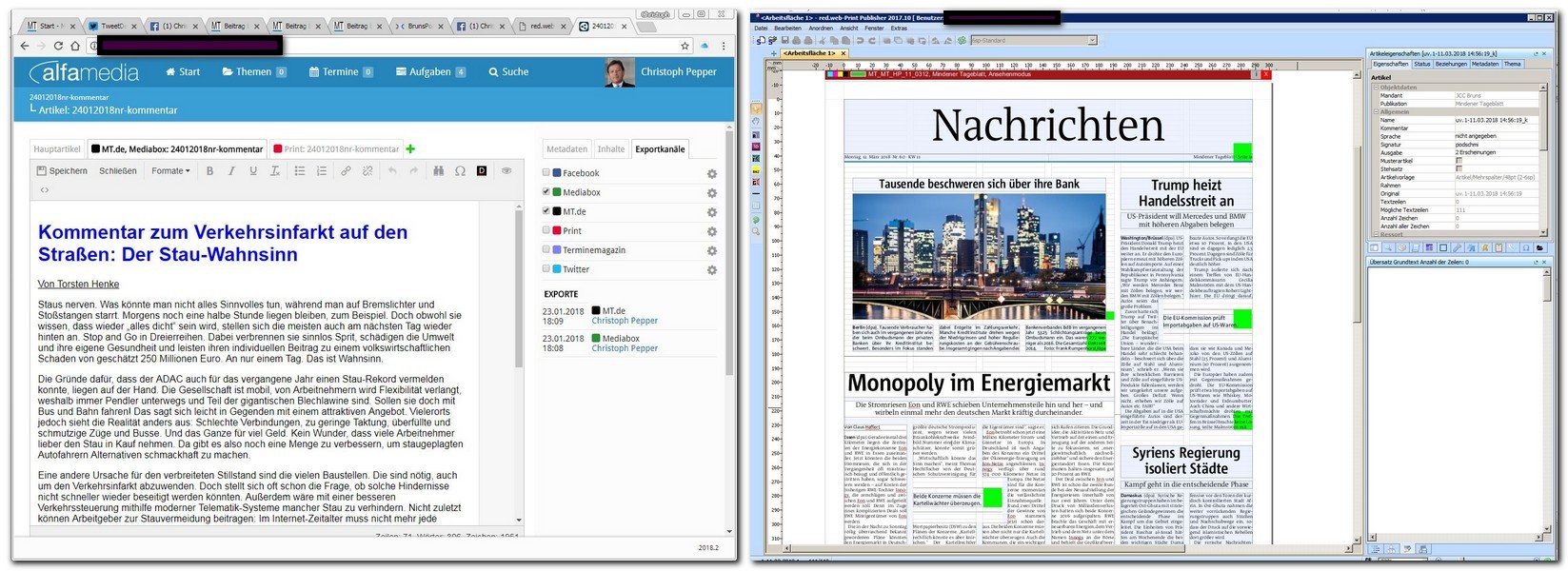Undo last edit in alfamedia editor
1568x571 pixels.
(391, 170)
